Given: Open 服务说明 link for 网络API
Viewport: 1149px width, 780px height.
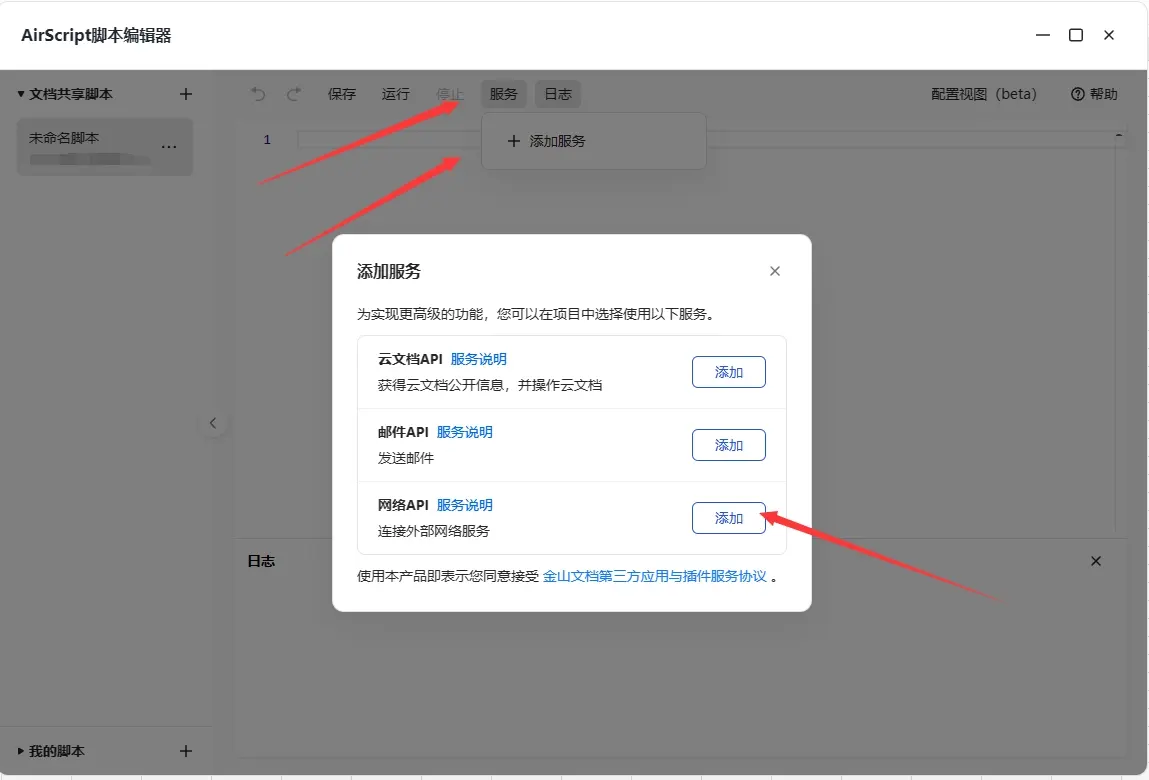Looking at the screenshot, I should pyautogui.click(x=465, y=505).
